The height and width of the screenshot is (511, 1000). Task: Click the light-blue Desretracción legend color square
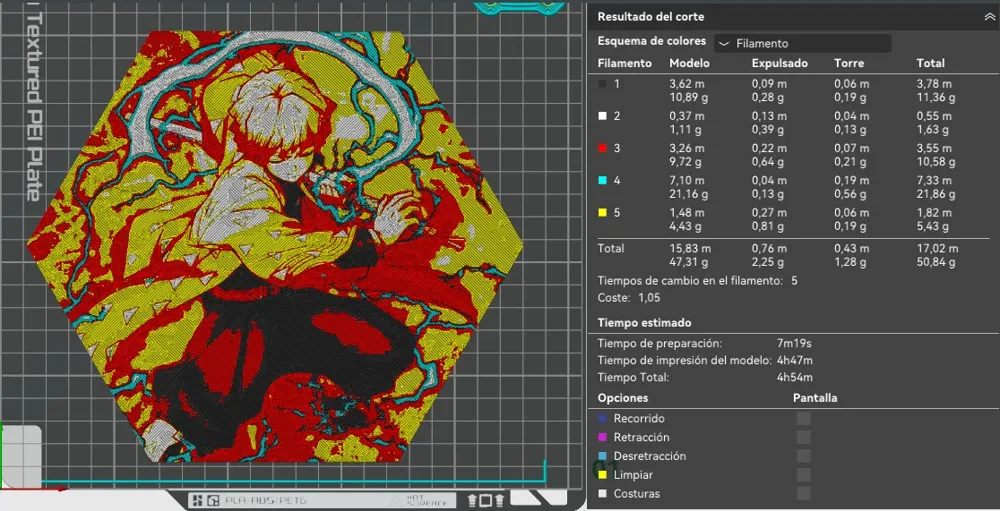602,456
